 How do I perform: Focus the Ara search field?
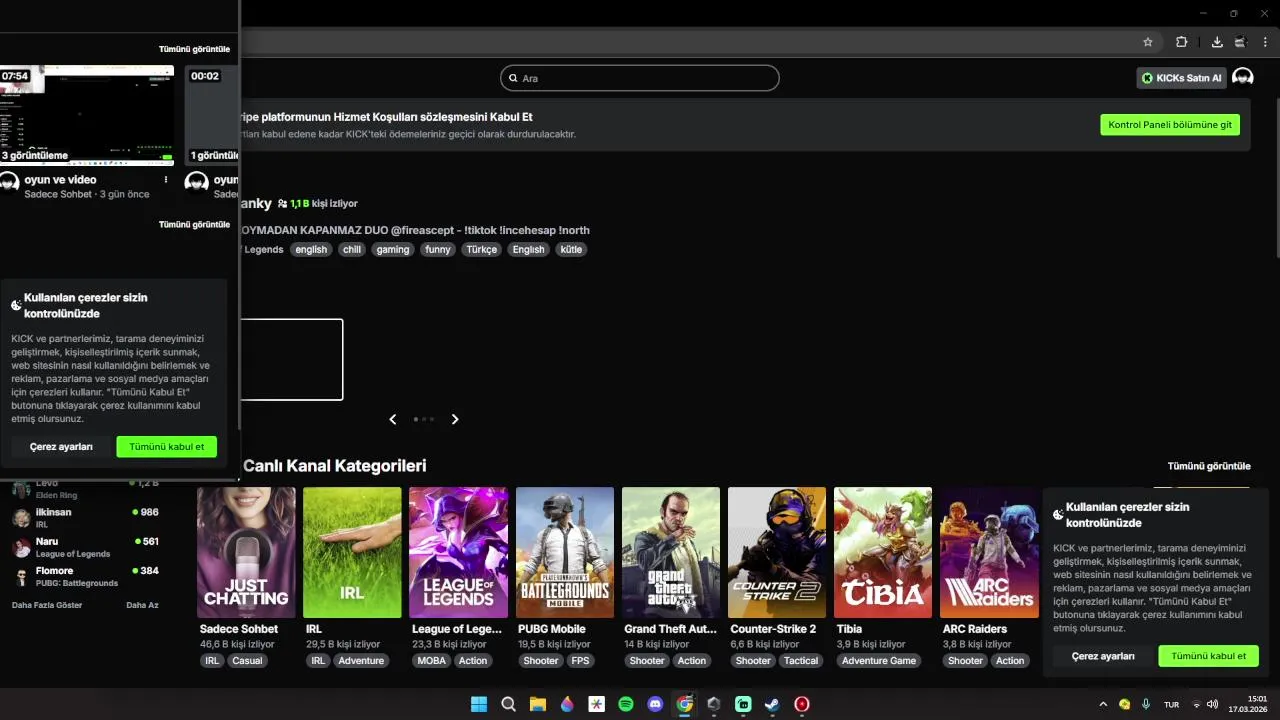[640, 78]
